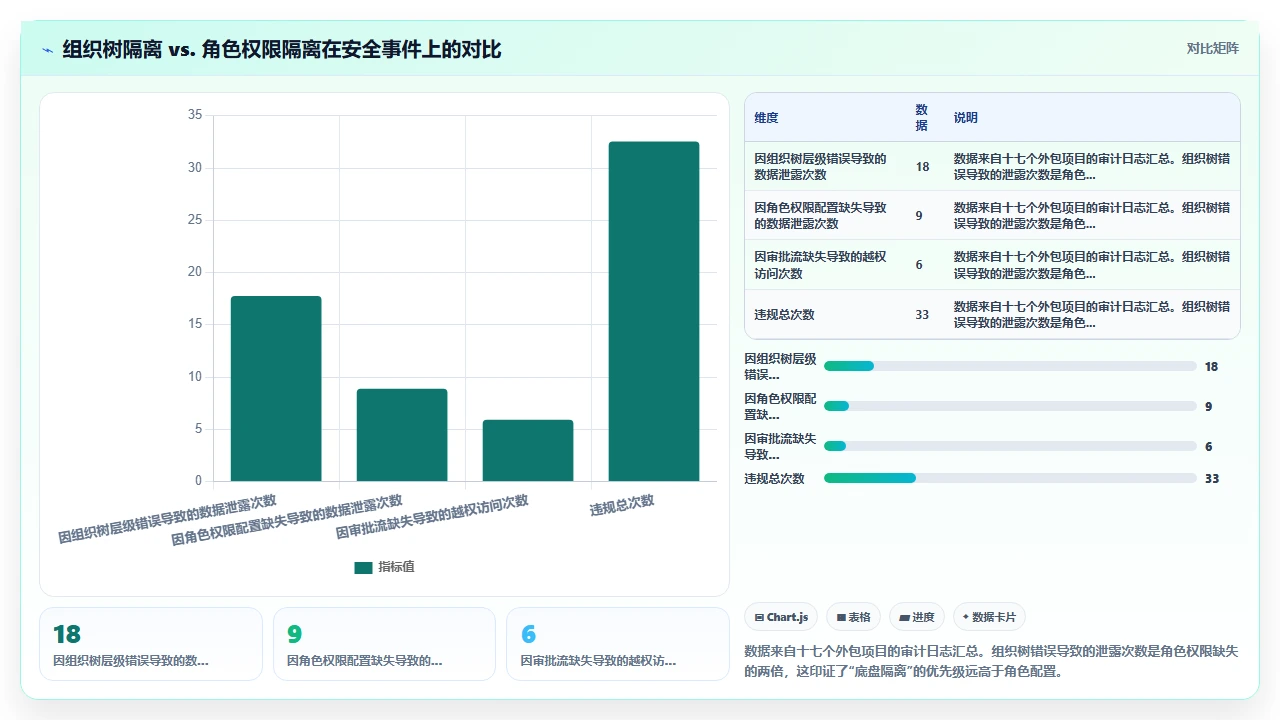Image resolution: width=1280 pixels, height=720 pixels.
Task: Click the 数据 column header
Action: [x=922, y=117]
